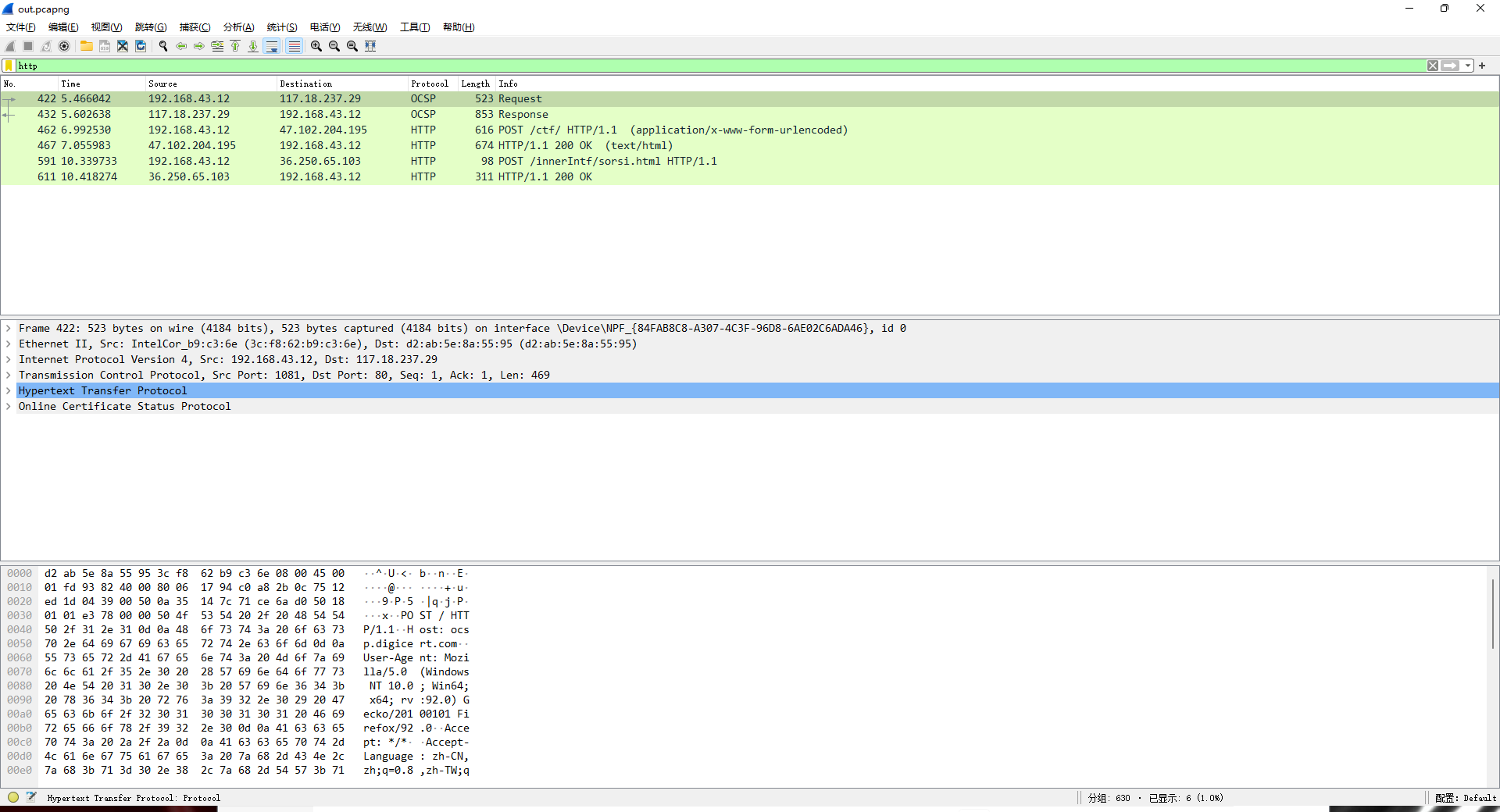
Task: Open the 统计(S) menu
Action: point(282,27)
